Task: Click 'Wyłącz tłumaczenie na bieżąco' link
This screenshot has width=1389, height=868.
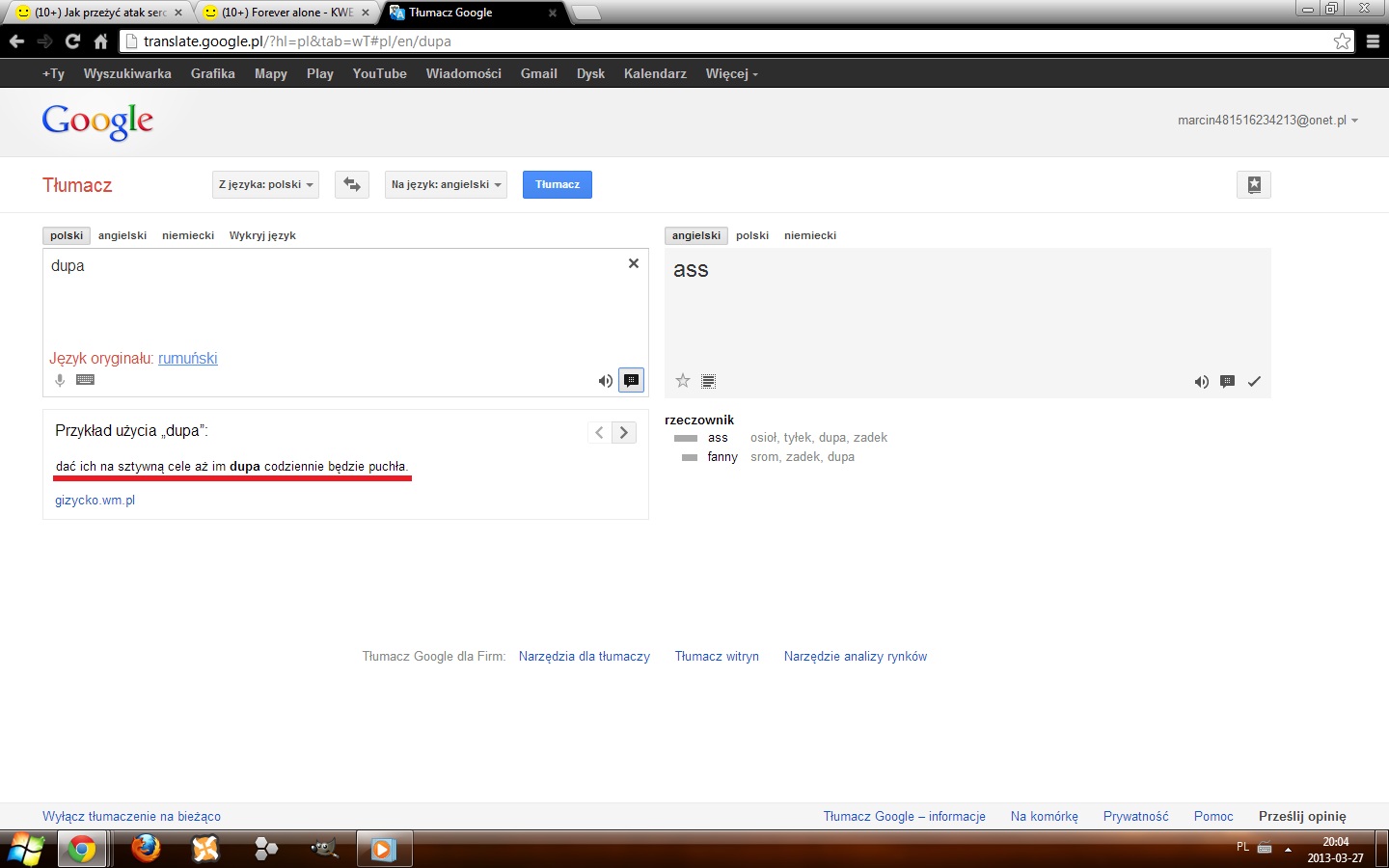Action: pyautogui.click(x=131, y=816)
